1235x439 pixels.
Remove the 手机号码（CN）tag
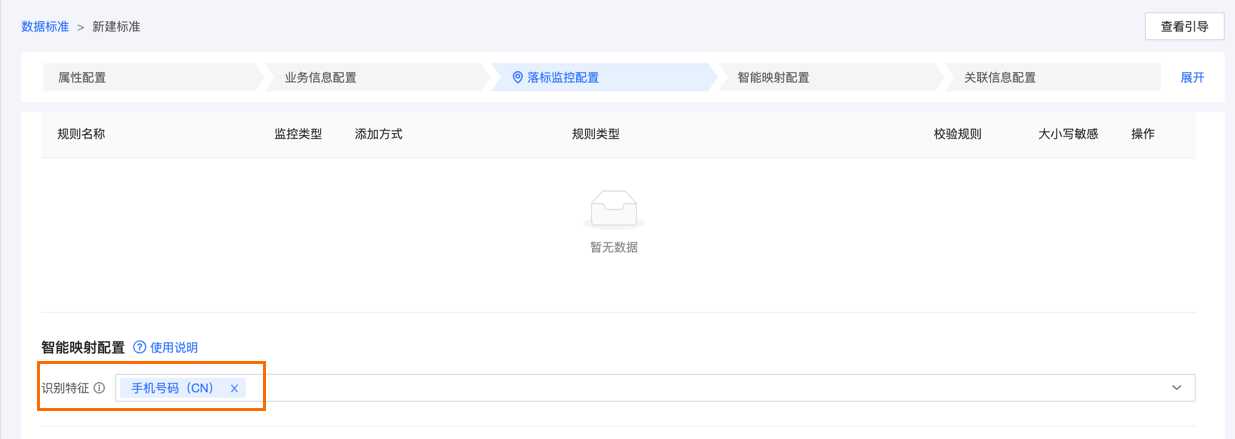click(x=234, y=388)
